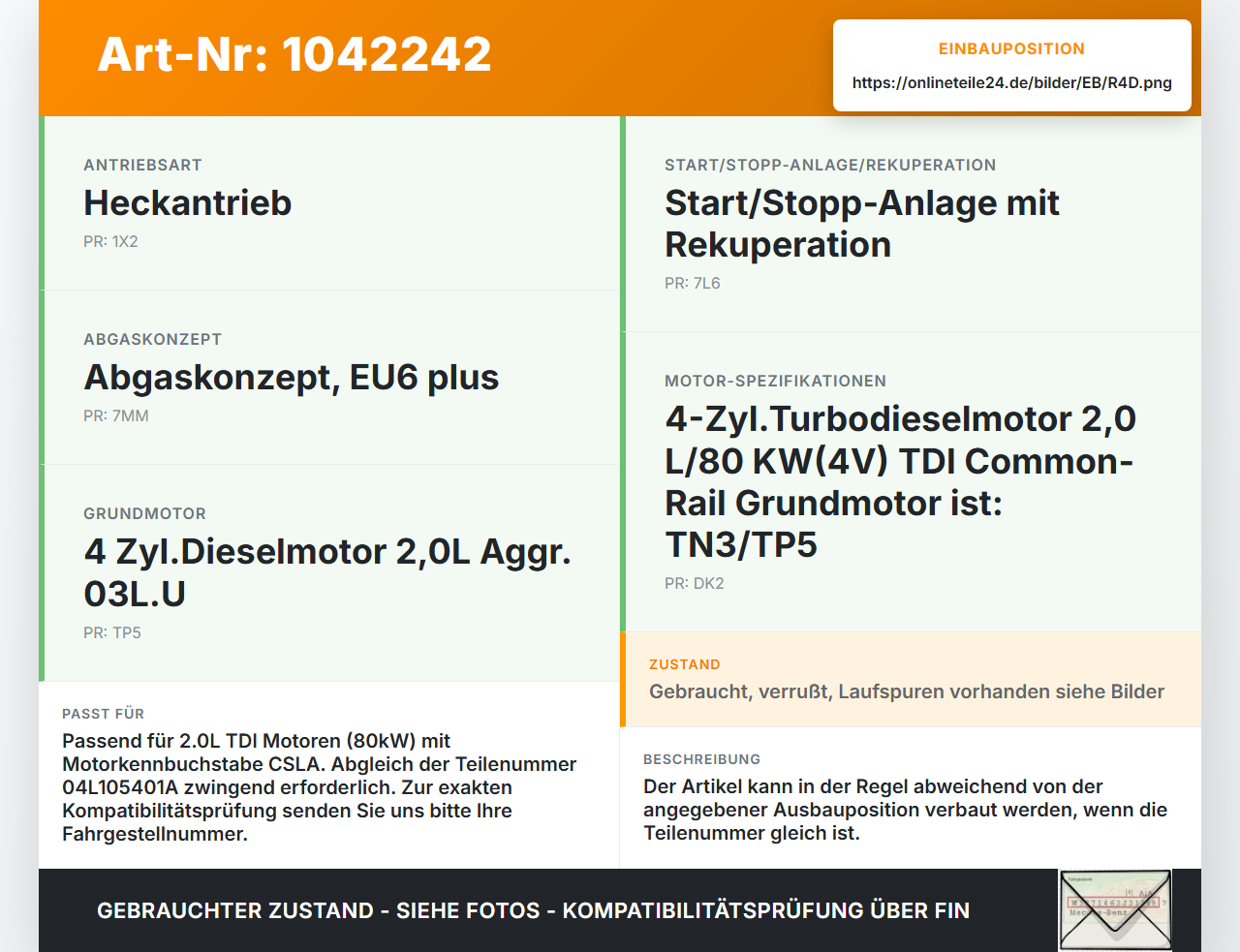The height and width of the screenshot is (952, 1240).
Task: Click the PR: TP5 code label
Action: pos(112,632)
